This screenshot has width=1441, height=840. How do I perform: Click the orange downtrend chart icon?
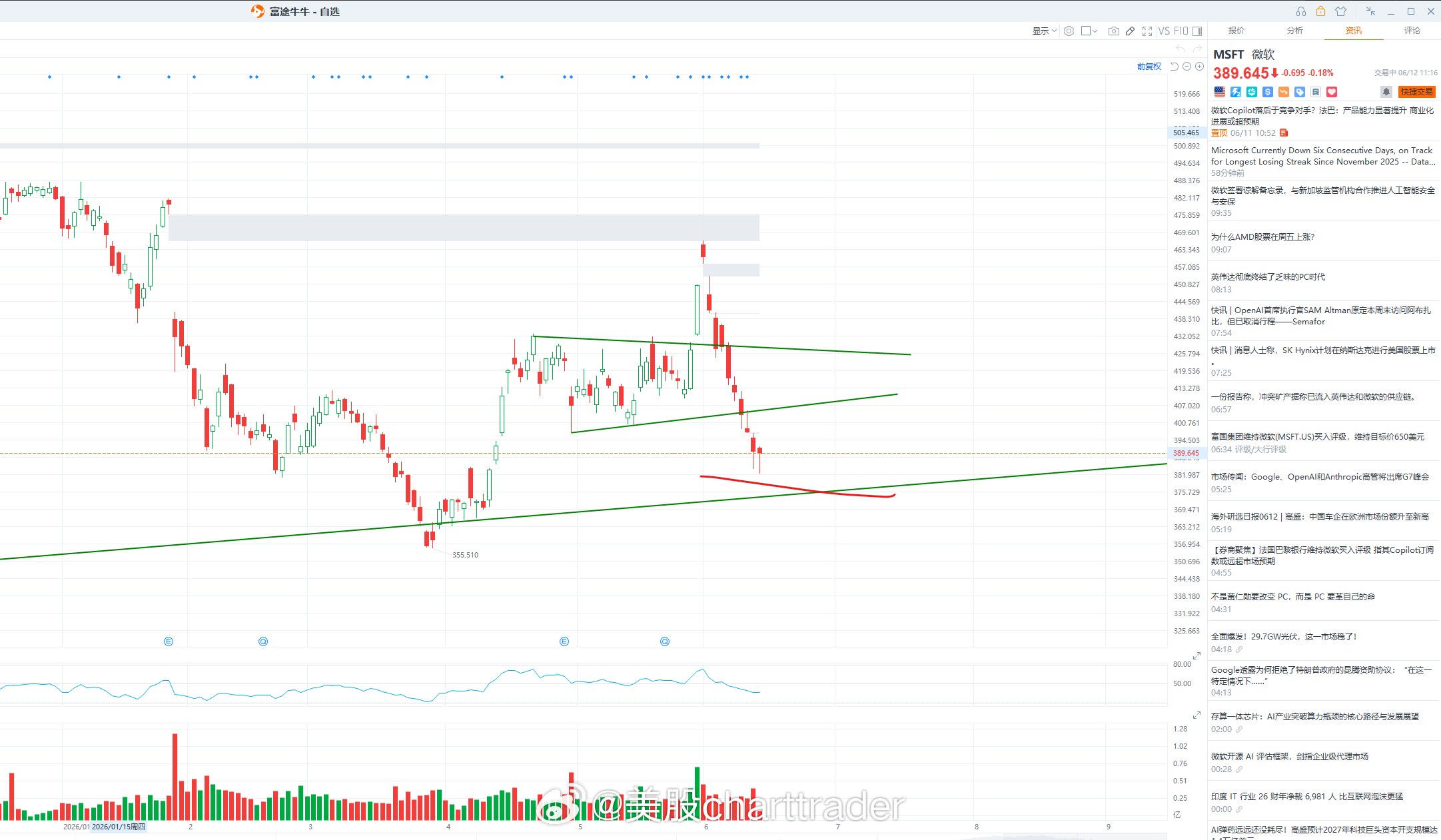point(1284,92)
